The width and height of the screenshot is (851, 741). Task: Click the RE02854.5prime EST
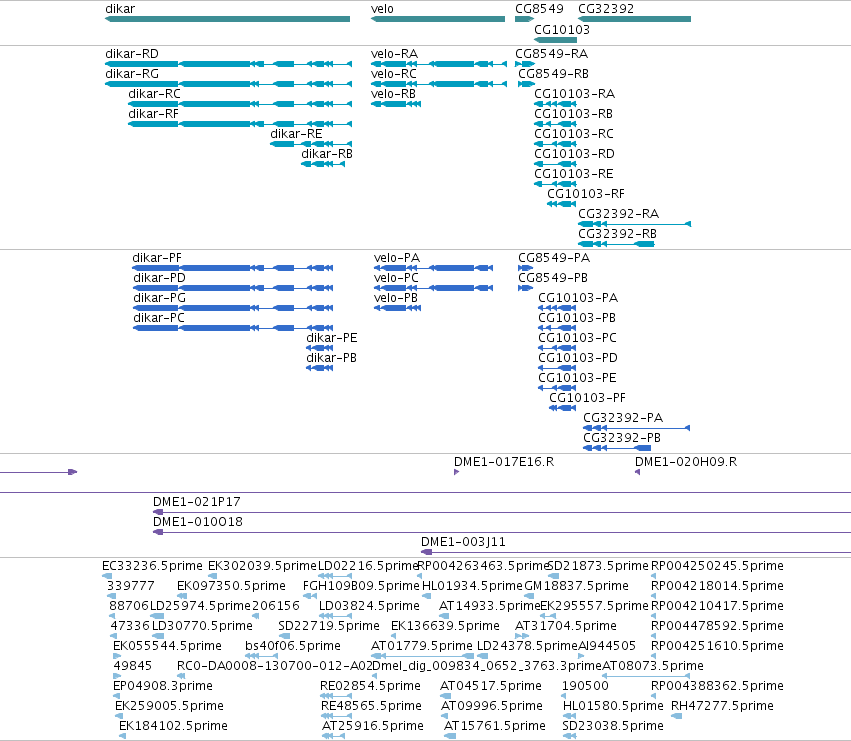336,696
